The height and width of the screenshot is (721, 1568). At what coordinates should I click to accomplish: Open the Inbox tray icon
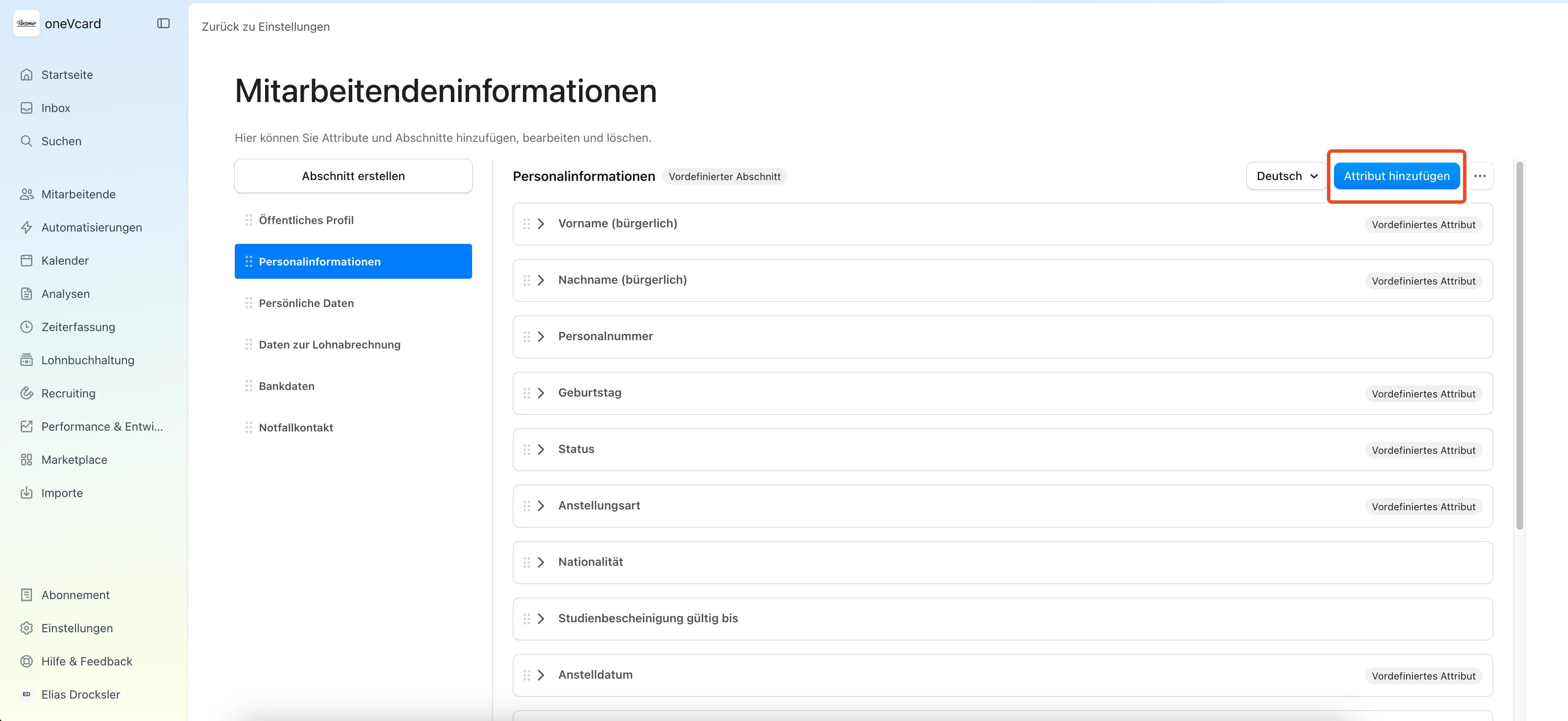[26, 108]
